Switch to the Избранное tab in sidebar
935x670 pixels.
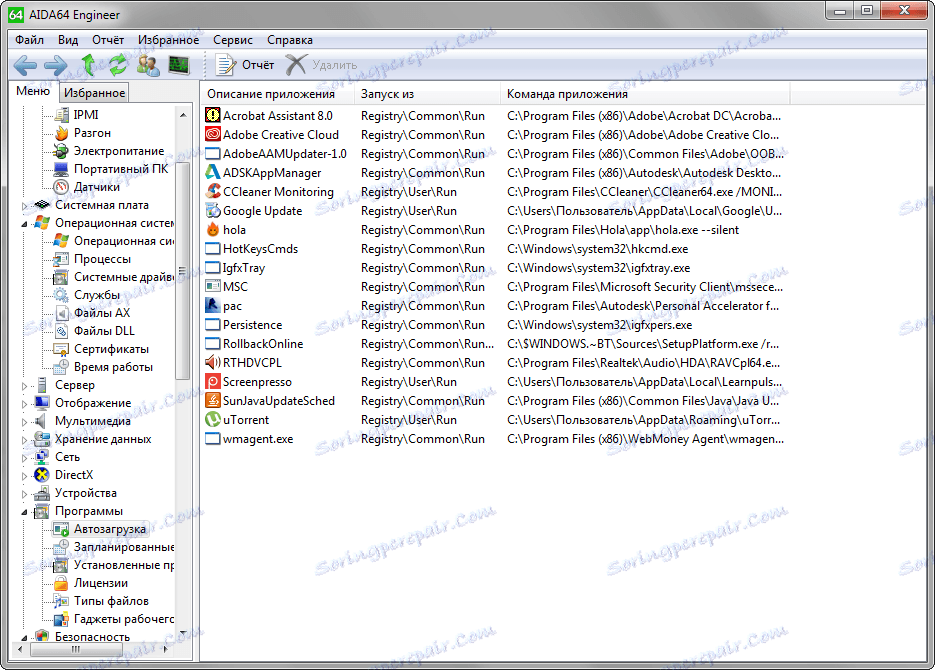coord(94,92)
